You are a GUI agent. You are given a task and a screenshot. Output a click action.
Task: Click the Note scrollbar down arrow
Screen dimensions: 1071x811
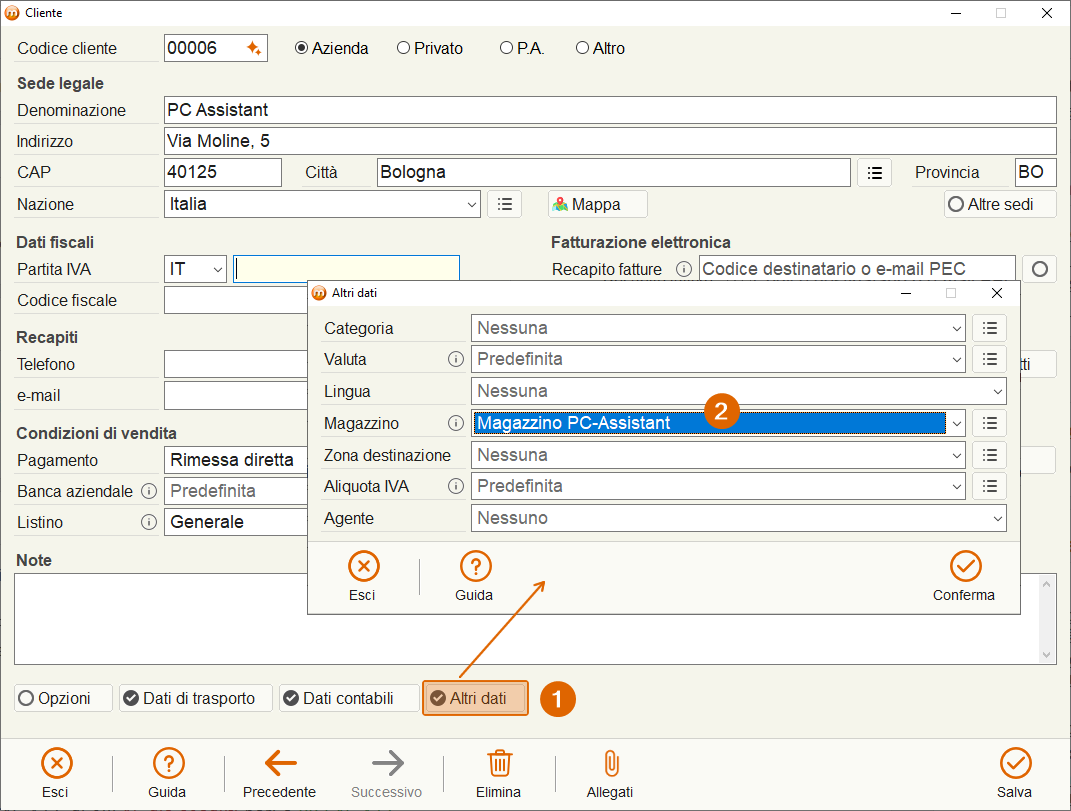pyautogui.click(x=1046, y=655)
